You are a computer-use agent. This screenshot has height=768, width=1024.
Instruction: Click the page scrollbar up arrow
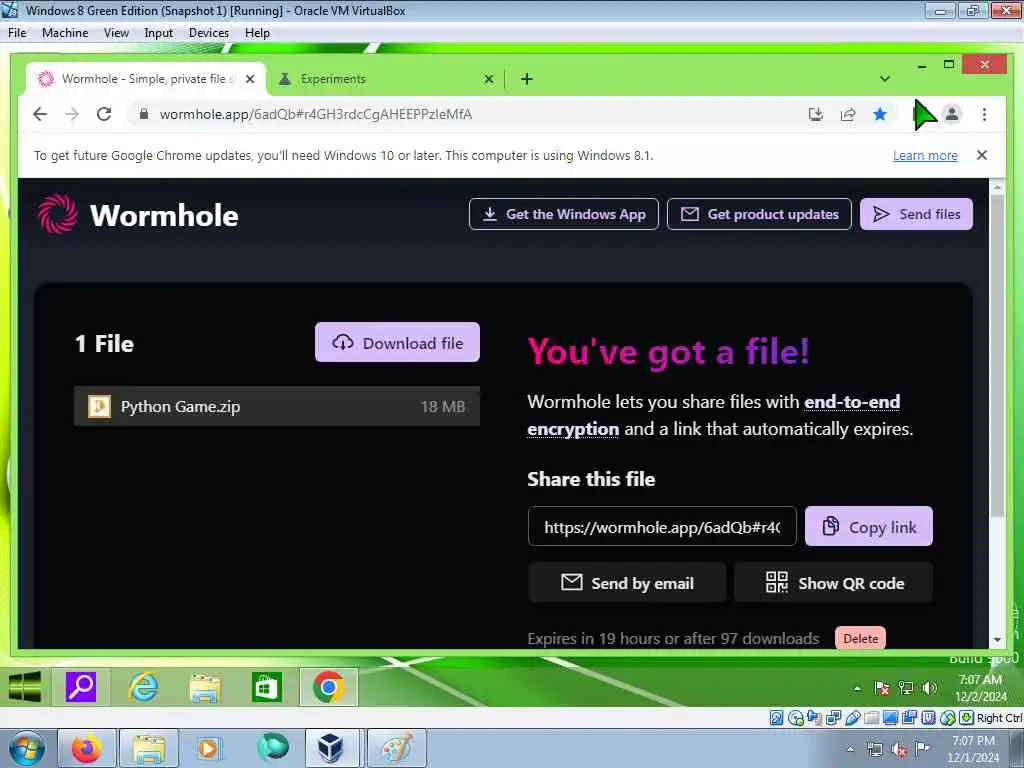tap(997, 187)
